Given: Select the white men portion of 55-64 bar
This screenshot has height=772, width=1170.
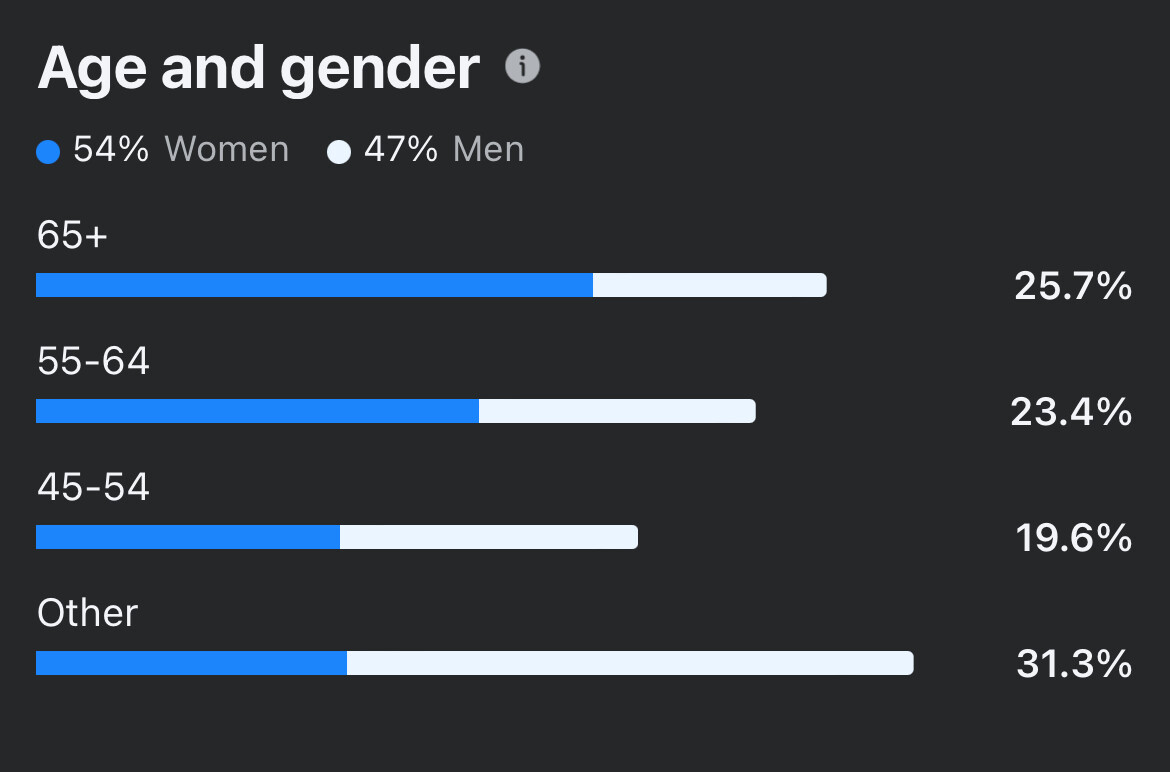Looking at the screenshot, I should [617, 411].
